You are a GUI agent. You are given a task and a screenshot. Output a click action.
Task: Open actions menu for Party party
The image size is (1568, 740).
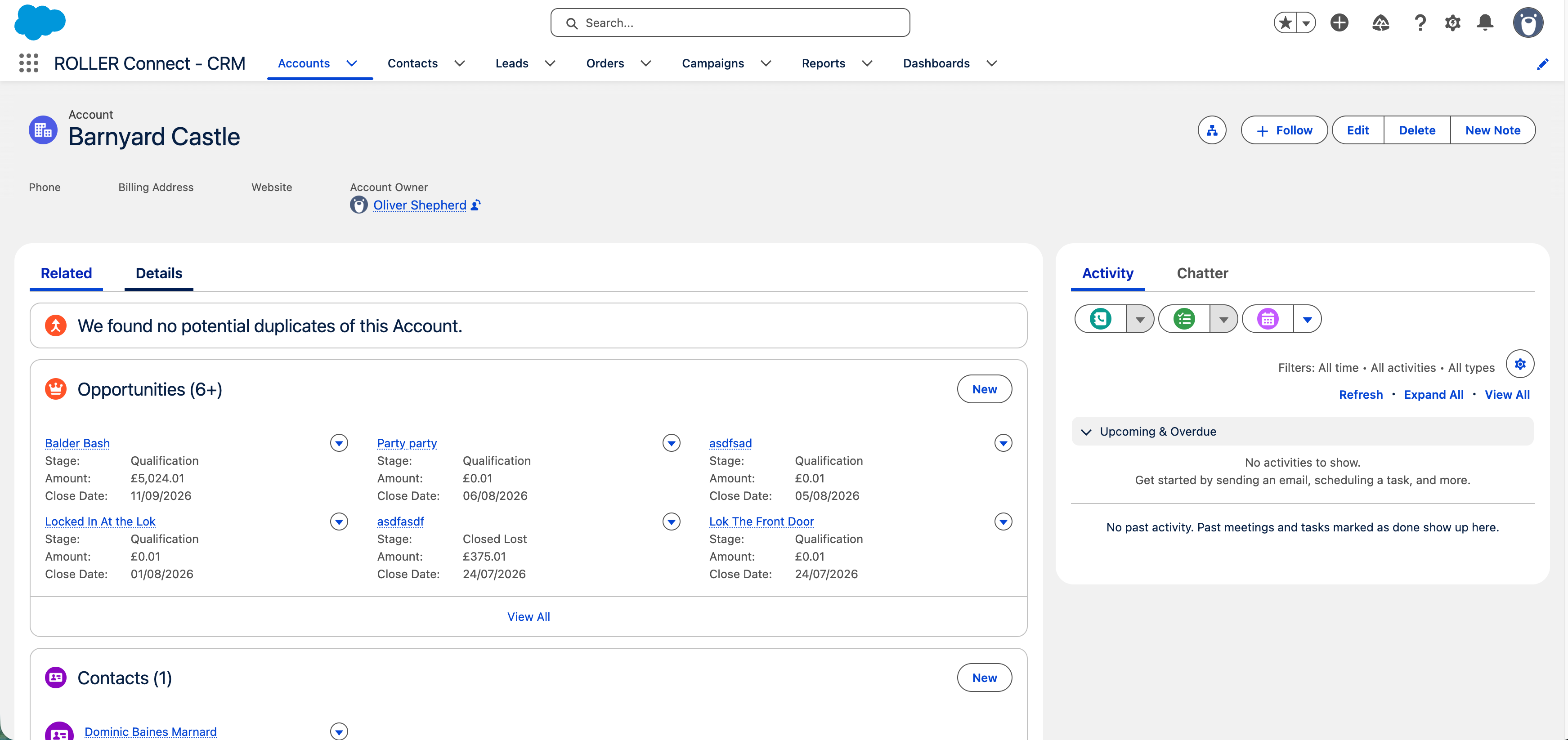point(672,442)
